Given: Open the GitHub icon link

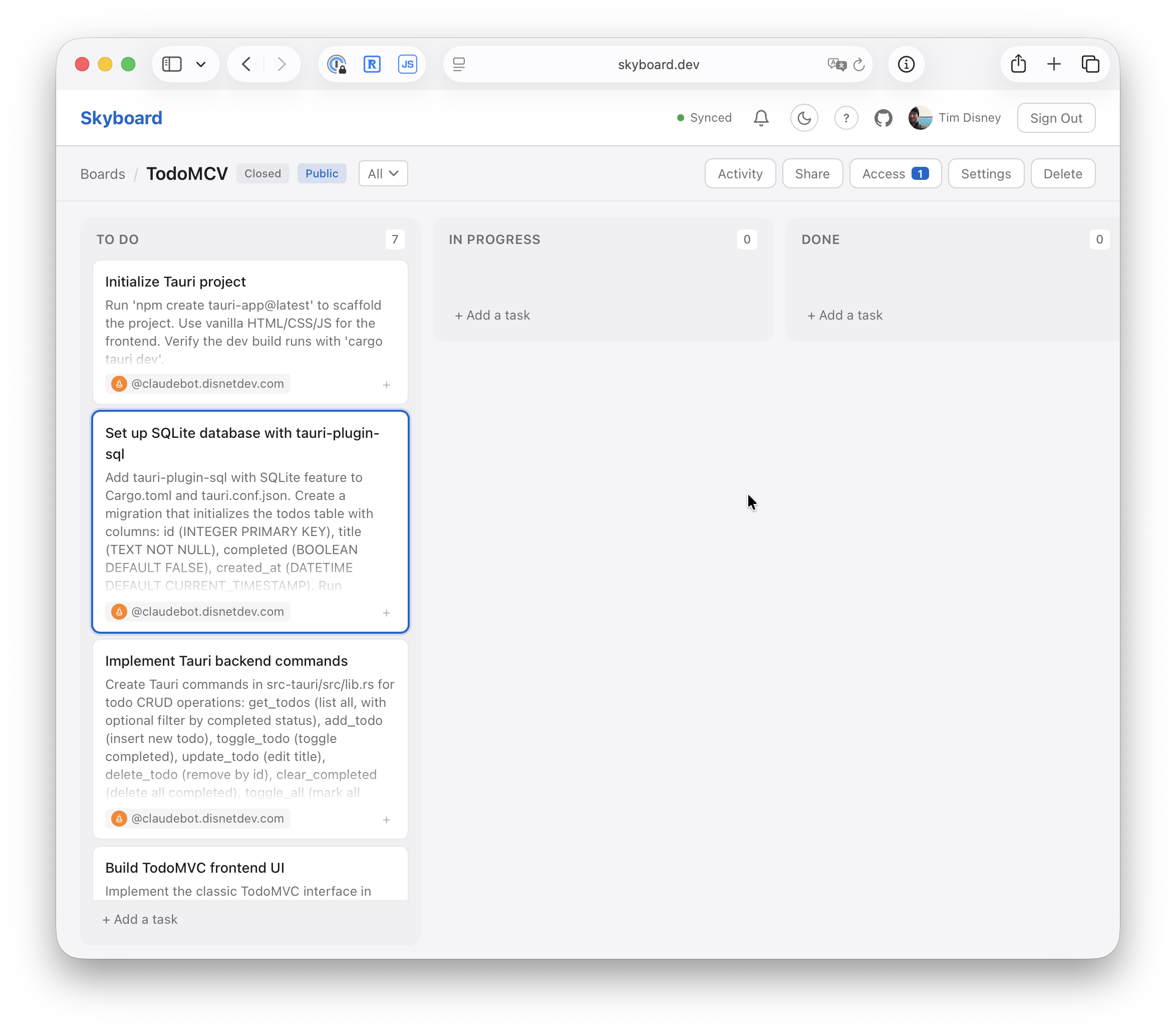Looking at the screenshot, I should [883, 118].
